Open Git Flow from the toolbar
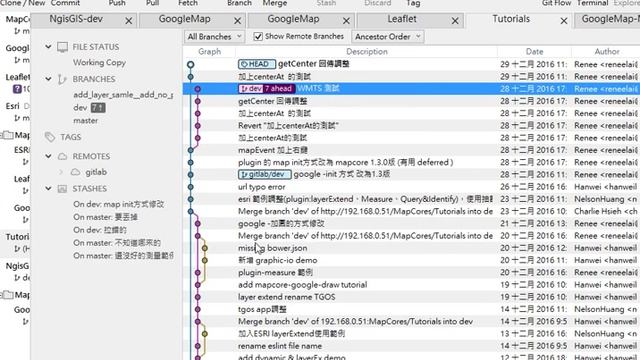The width and height of the screenshot is (640, 360). (x=556, y=3)
